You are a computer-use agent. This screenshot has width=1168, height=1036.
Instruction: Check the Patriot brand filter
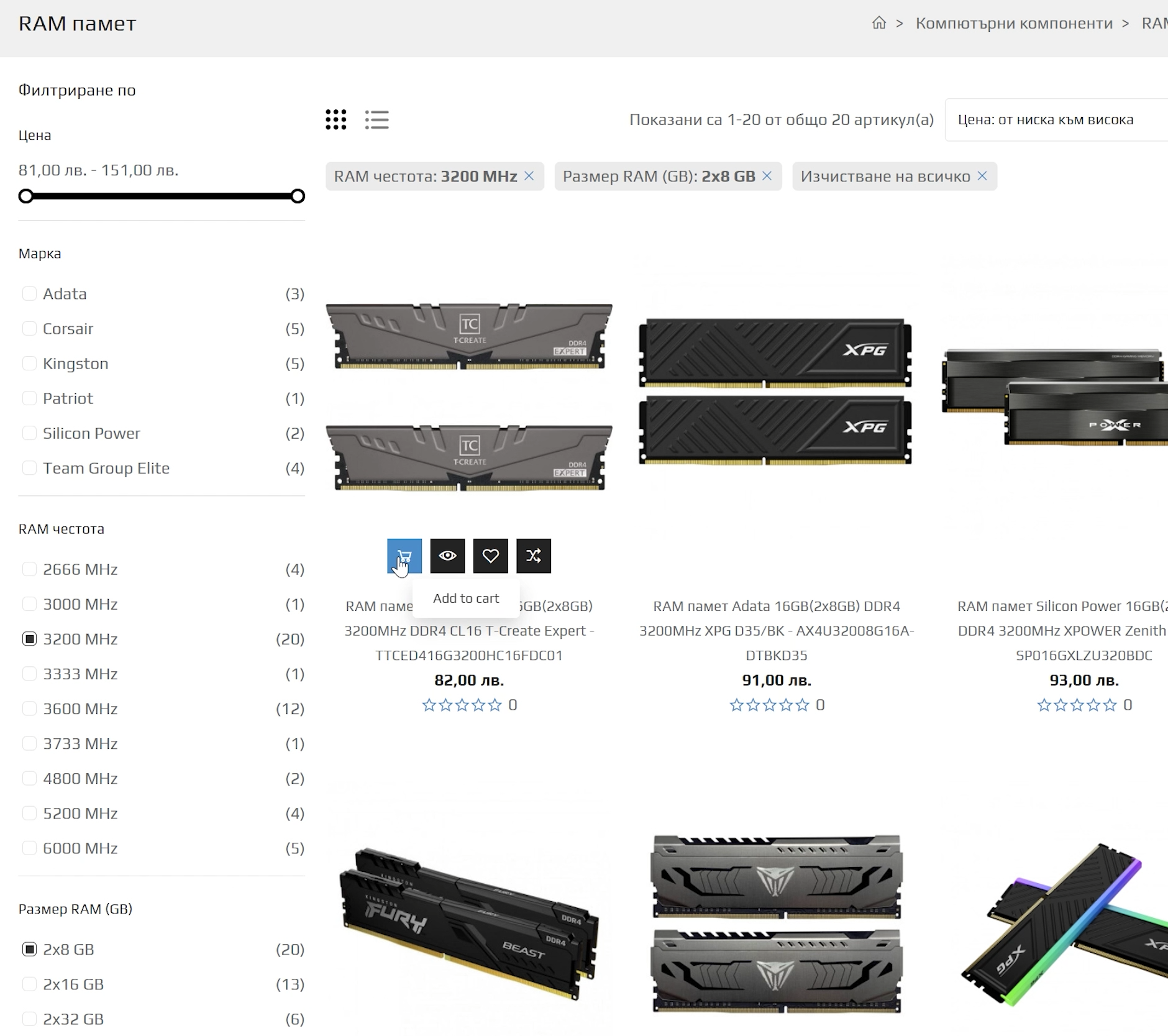29,398
